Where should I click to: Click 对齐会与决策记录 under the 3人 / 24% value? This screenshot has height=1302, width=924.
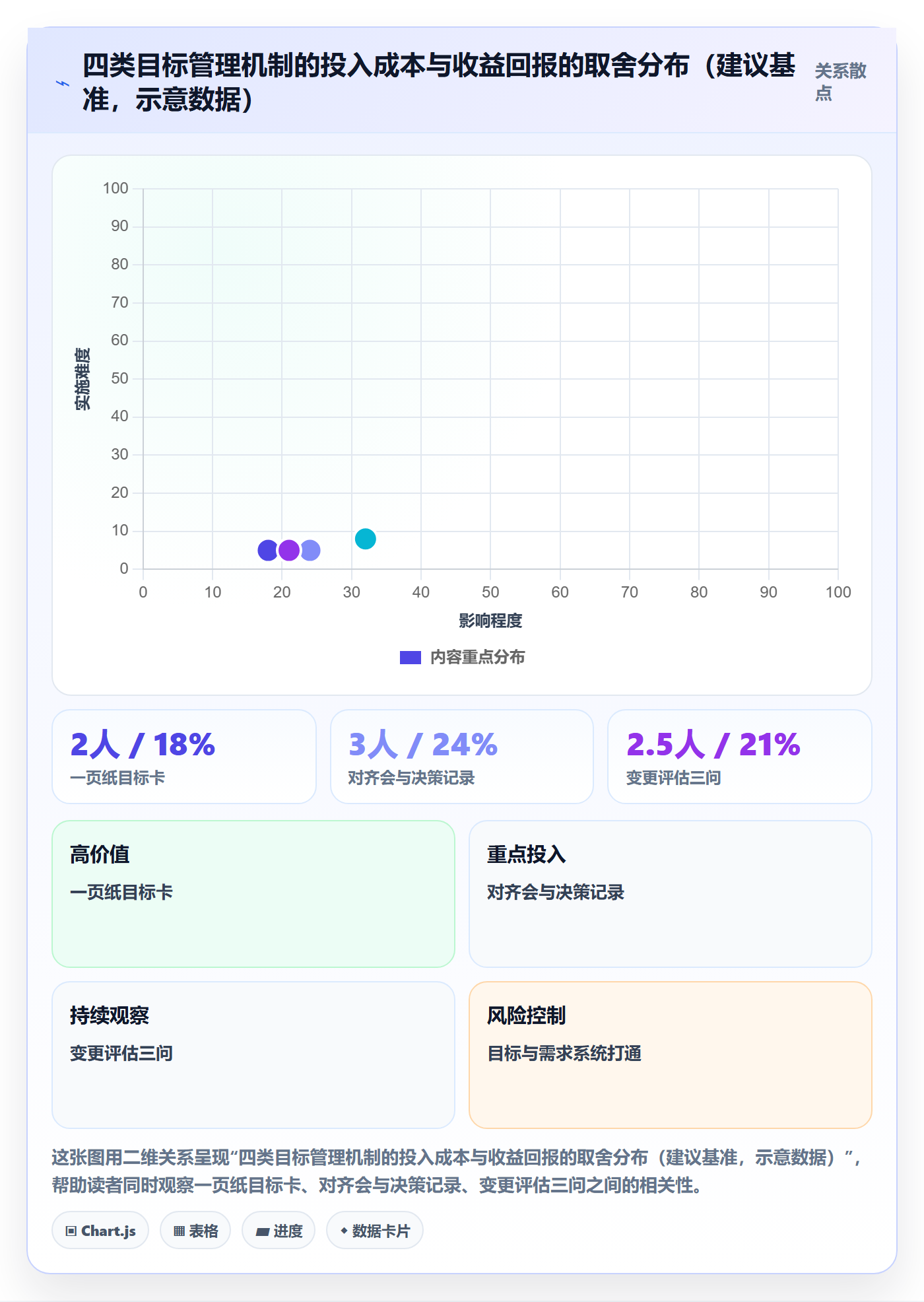tap(412, 778)
